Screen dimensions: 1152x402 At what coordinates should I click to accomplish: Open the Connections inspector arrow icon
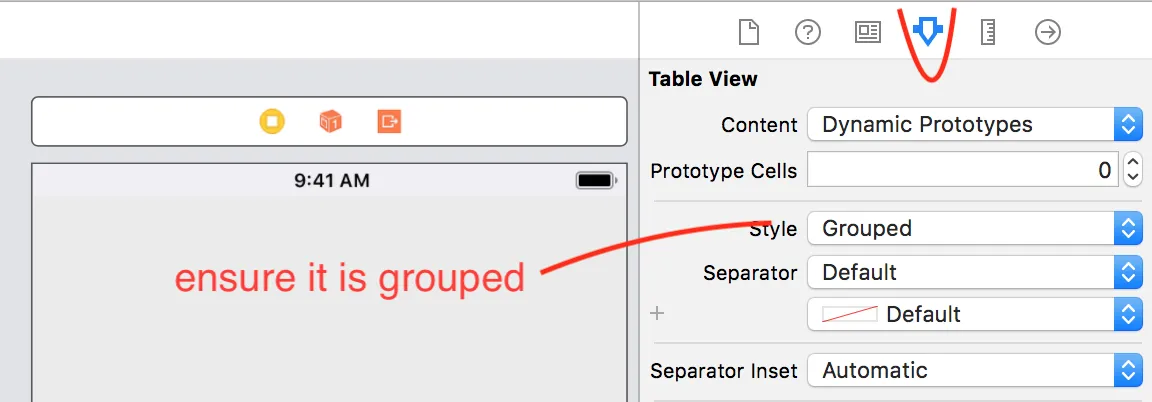tap(1047, 33)
